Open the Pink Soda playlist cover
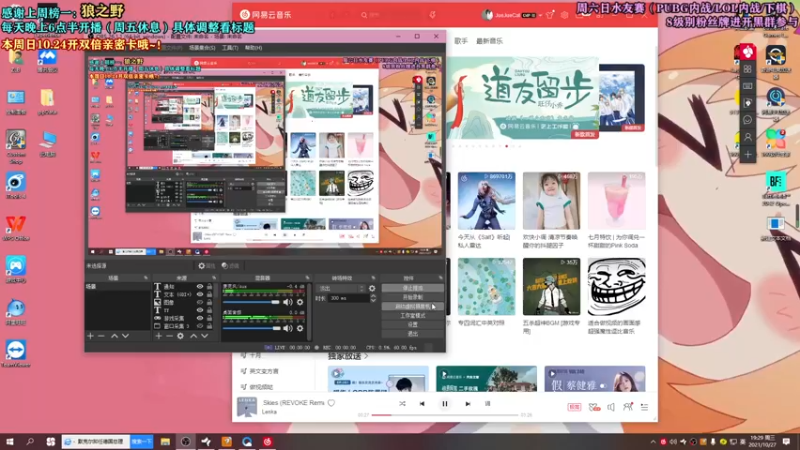 [x=616, y=201]
